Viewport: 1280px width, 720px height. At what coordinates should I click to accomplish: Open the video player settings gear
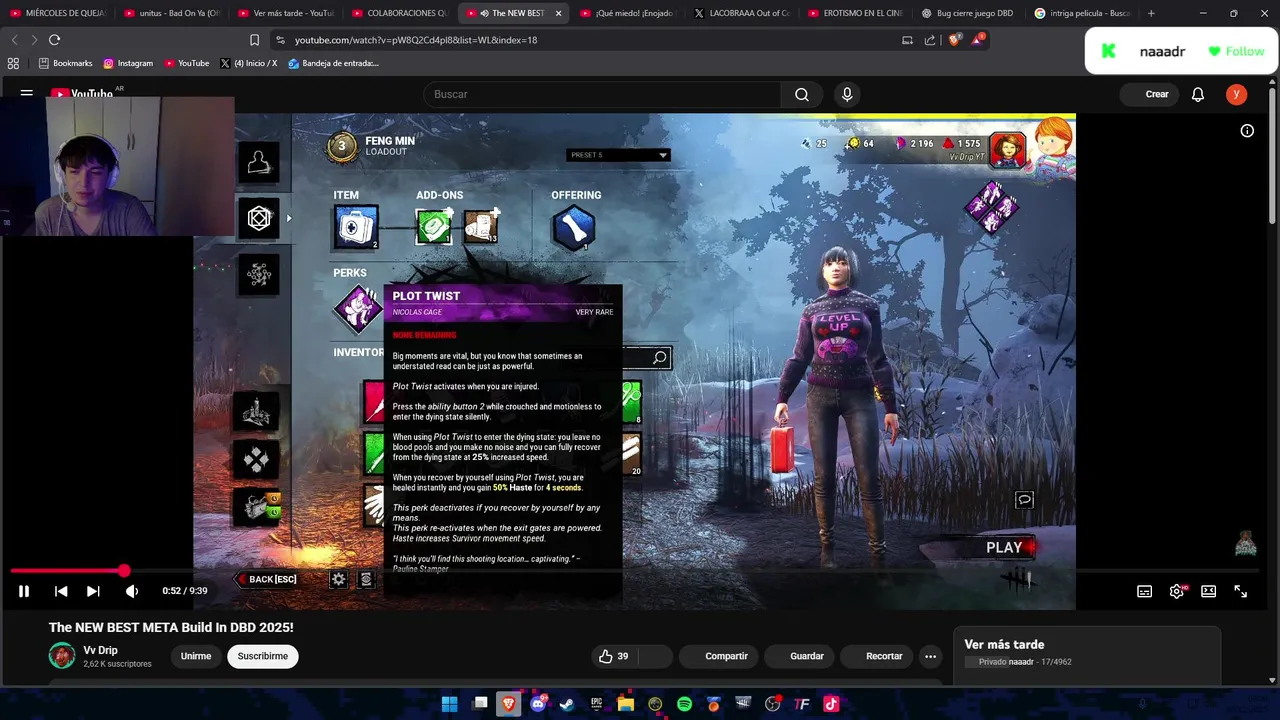[1177, 591]
